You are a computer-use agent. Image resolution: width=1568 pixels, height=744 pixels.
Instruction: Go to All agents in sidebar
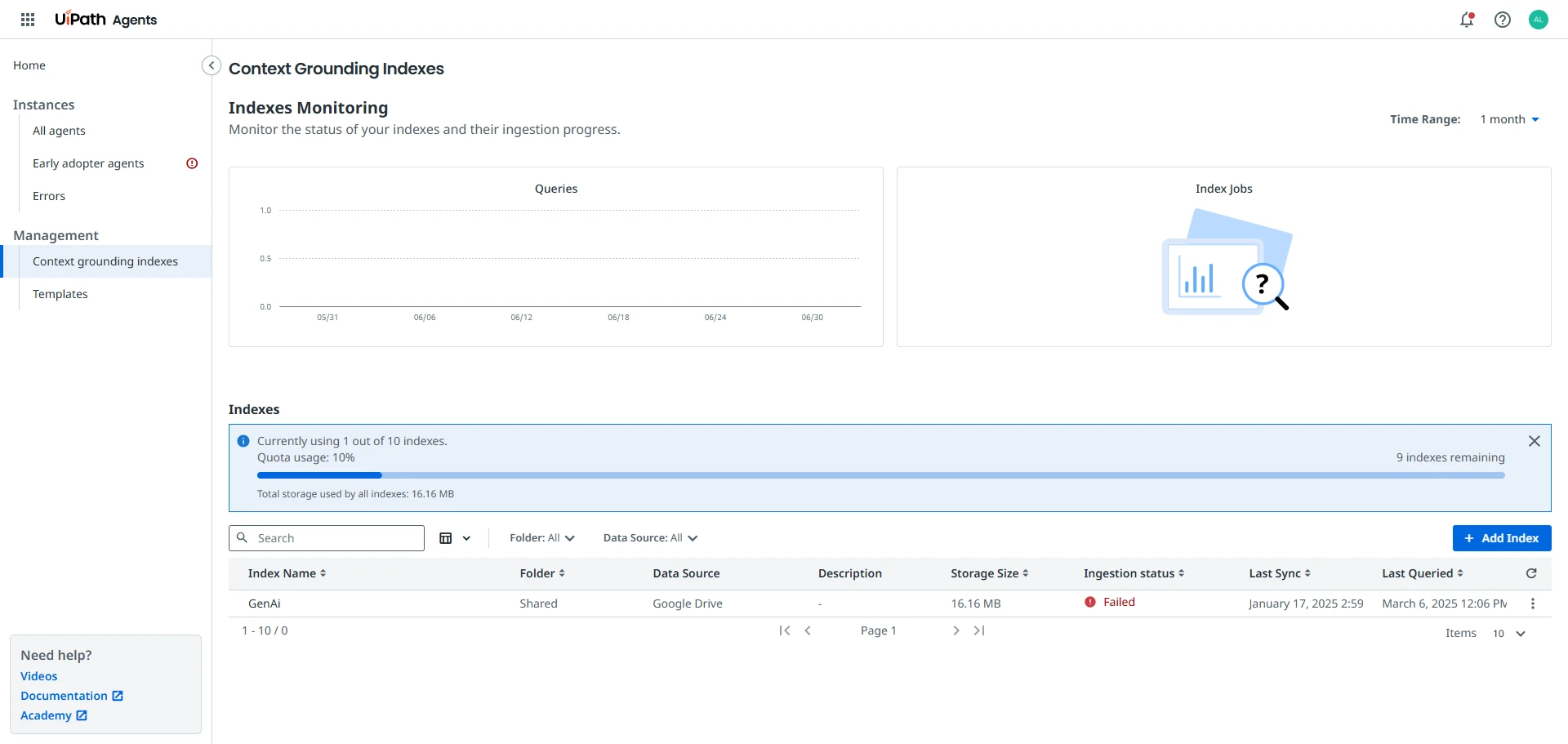(59, 131)
